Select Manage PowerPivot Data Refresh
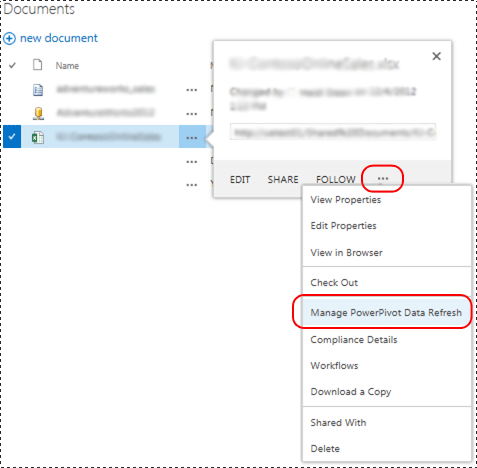477x468 pixels. click(x=386, y=313)
